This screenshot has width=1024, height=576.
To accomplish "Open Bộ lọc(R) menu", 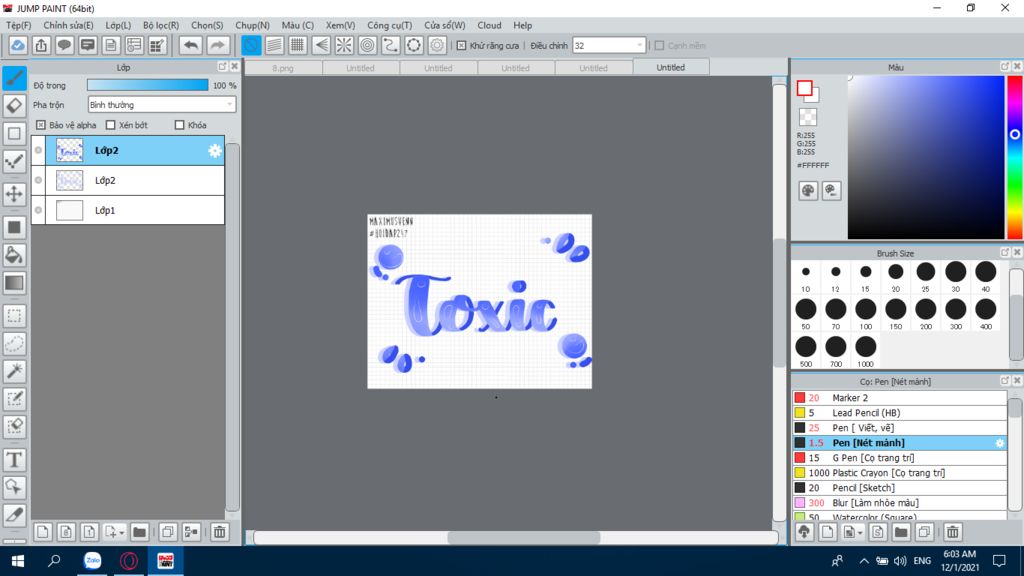I will (161, 25).
